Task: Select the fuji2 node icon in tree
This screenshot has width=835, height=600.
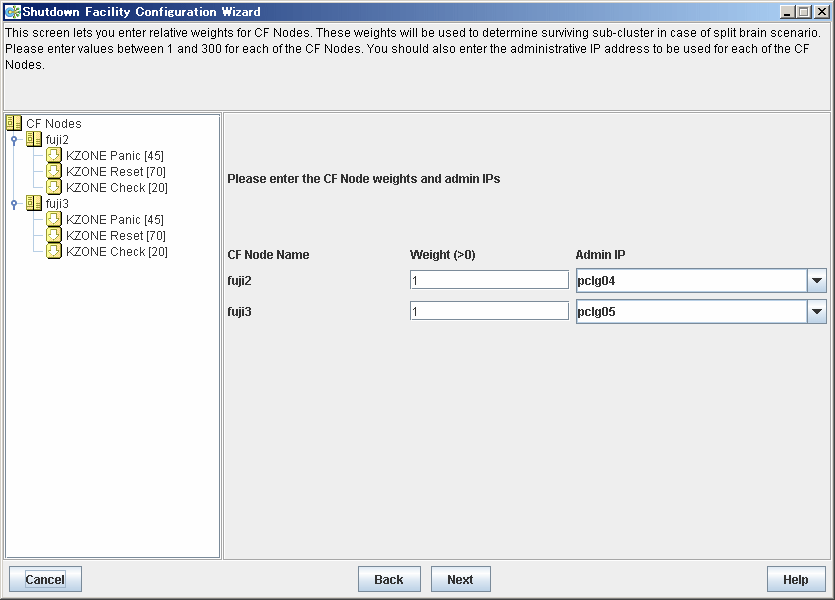Action: pos(34,139)
